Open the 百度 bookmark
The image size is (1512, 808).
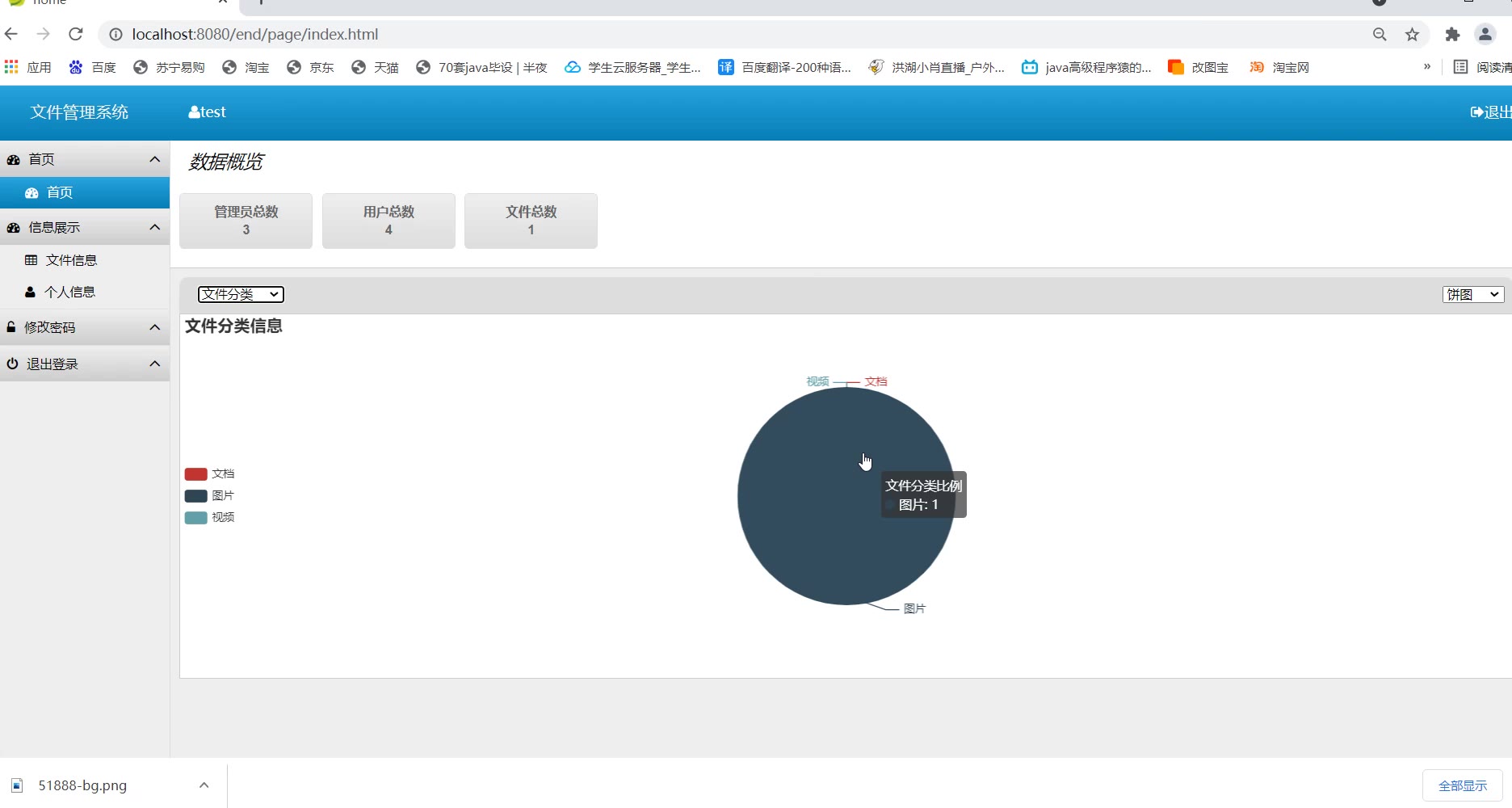(x=92, y=67)
